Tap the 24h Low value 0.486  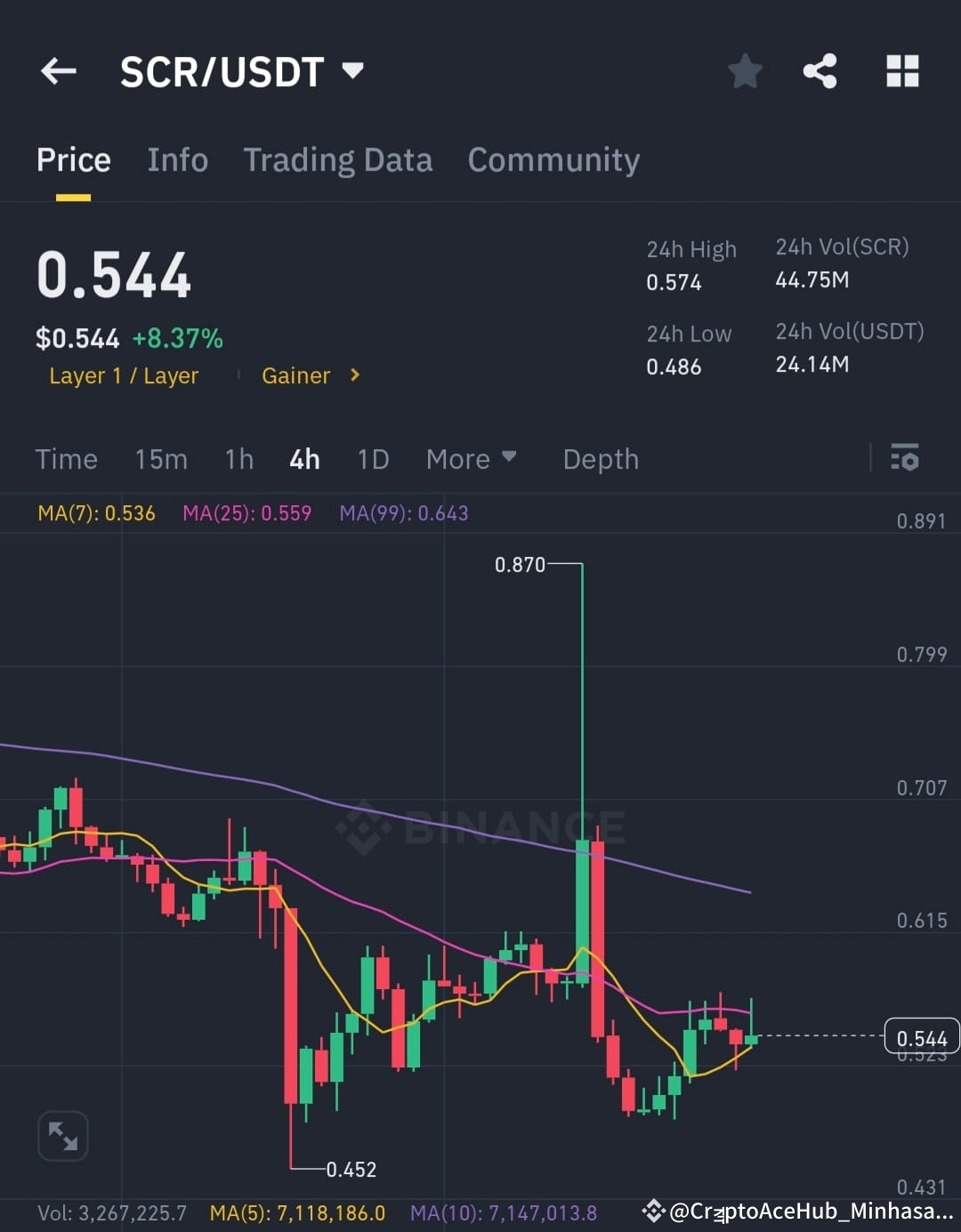pyautogui.click(x=674, y=367)
